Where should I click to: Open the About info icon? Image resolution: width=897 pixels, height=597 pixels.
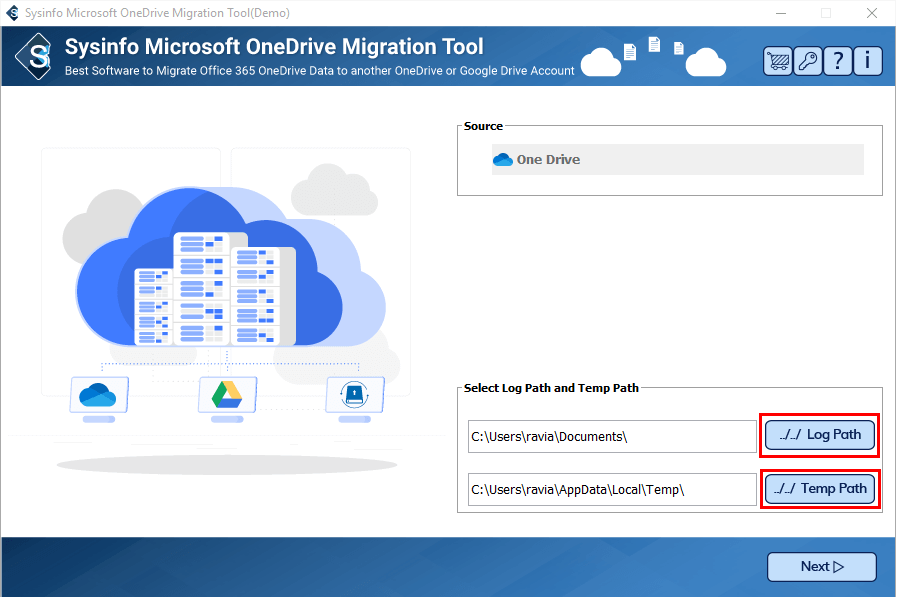pos(868,61)
